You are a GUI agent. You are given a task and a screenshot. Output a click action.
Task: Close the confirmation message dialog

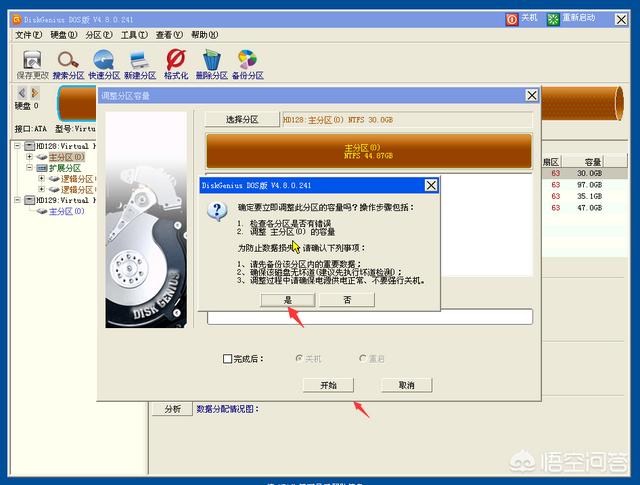coord(431,185)
